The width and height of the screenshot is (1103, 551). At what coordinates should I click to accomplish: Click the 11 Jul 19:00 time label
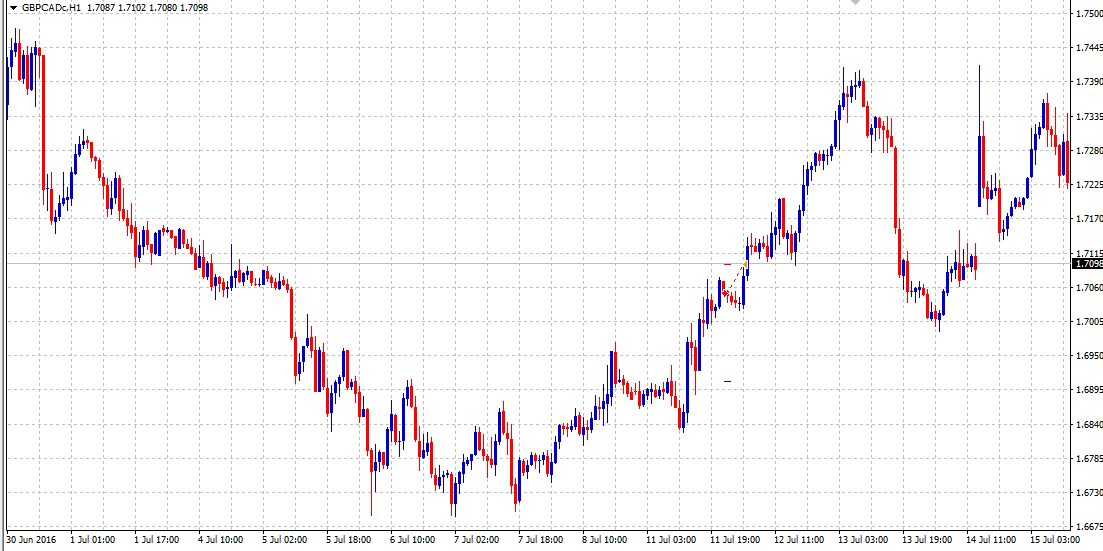click(x=736, y=540)
